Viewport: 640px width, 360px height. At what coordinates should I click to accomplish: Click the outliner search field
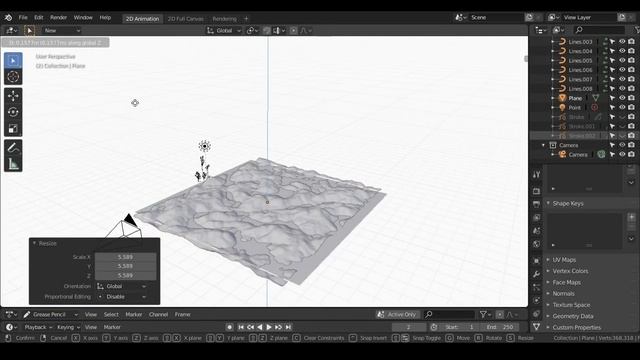(599, 30)
